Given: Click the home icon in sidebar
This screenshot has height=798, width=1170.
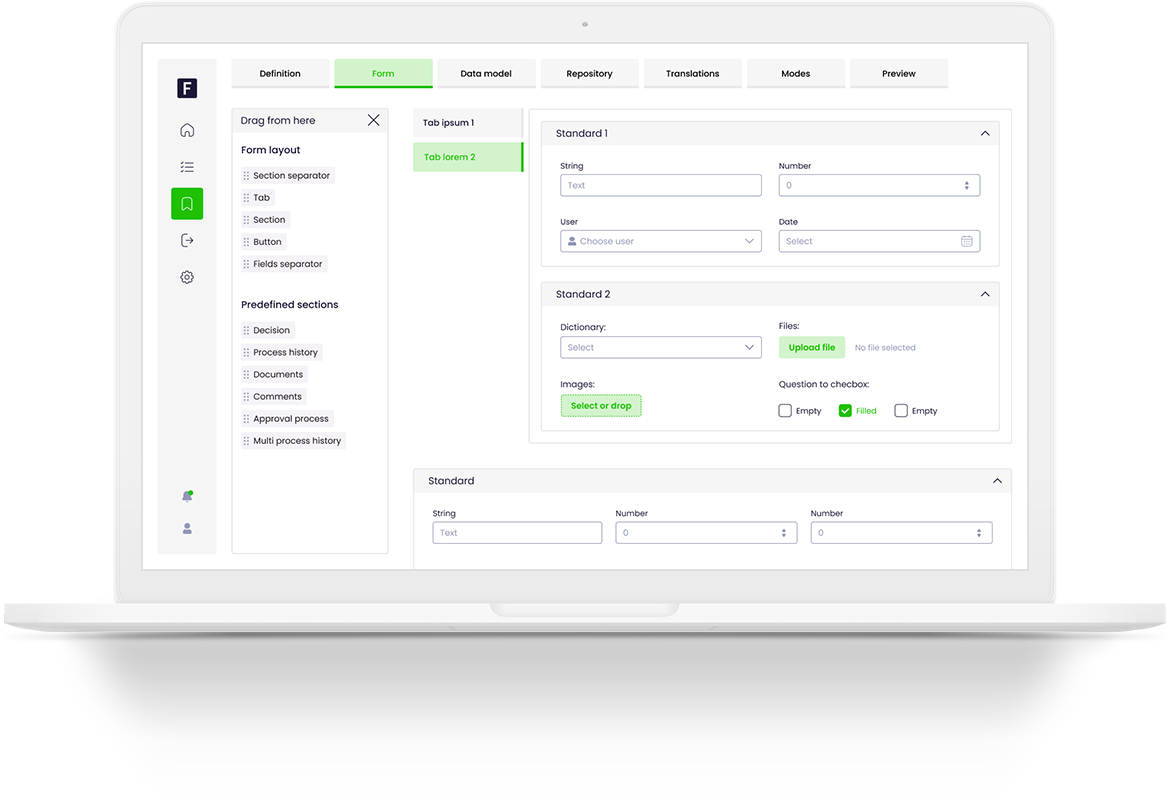Looking at the screenshot, I should [x=187, y=130].
